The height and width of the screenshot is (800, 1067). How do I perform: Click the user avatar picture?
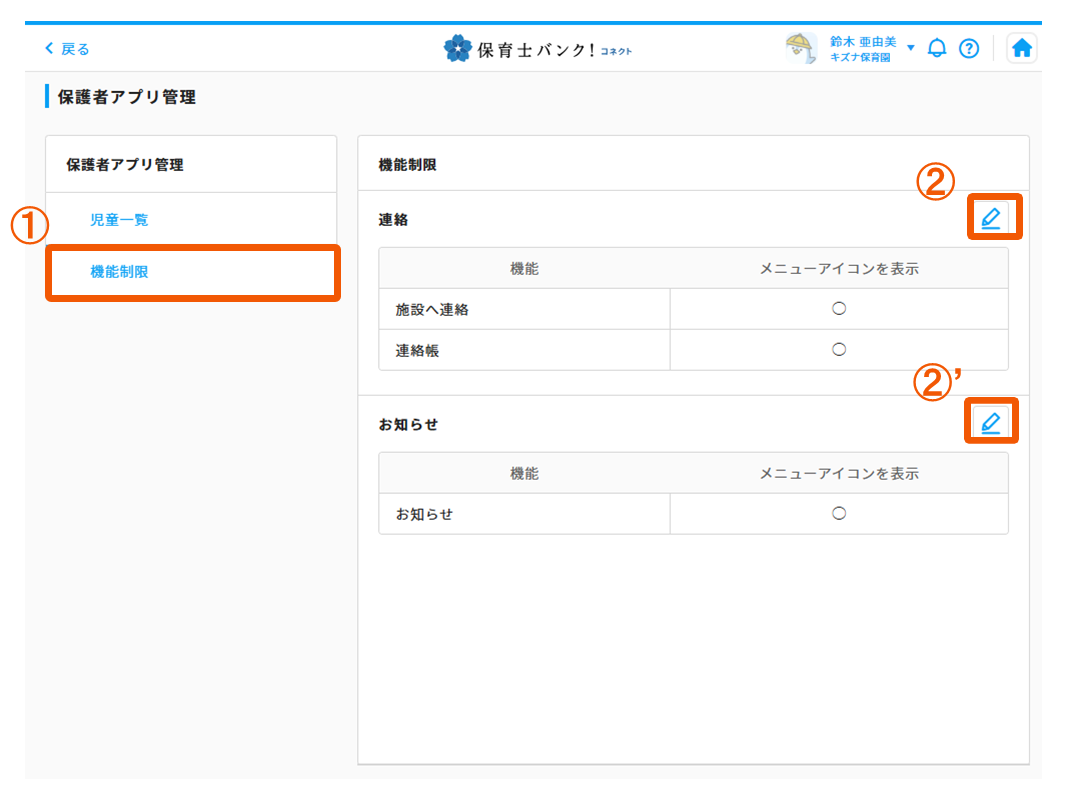click(x=800, y=48)
